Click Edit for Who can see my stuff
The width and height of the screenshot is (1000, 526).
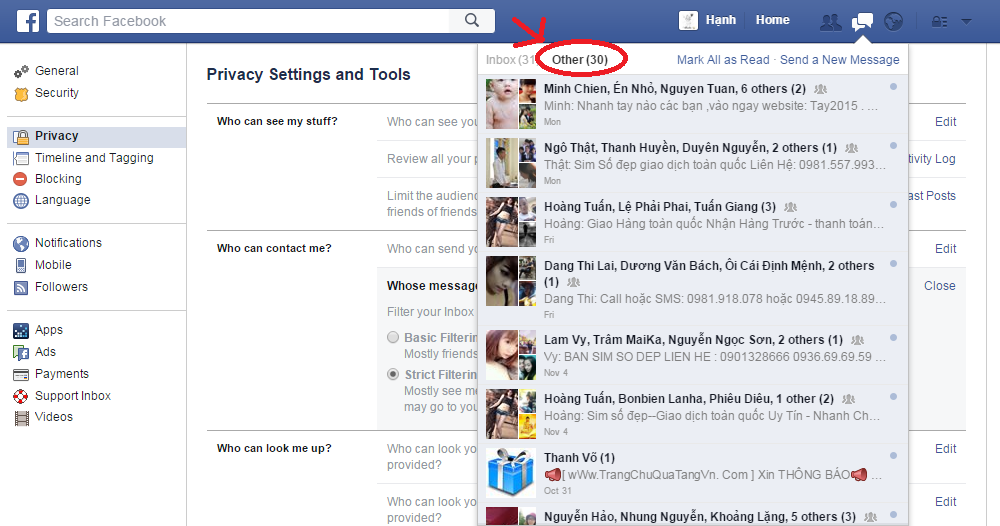(945, 122)
